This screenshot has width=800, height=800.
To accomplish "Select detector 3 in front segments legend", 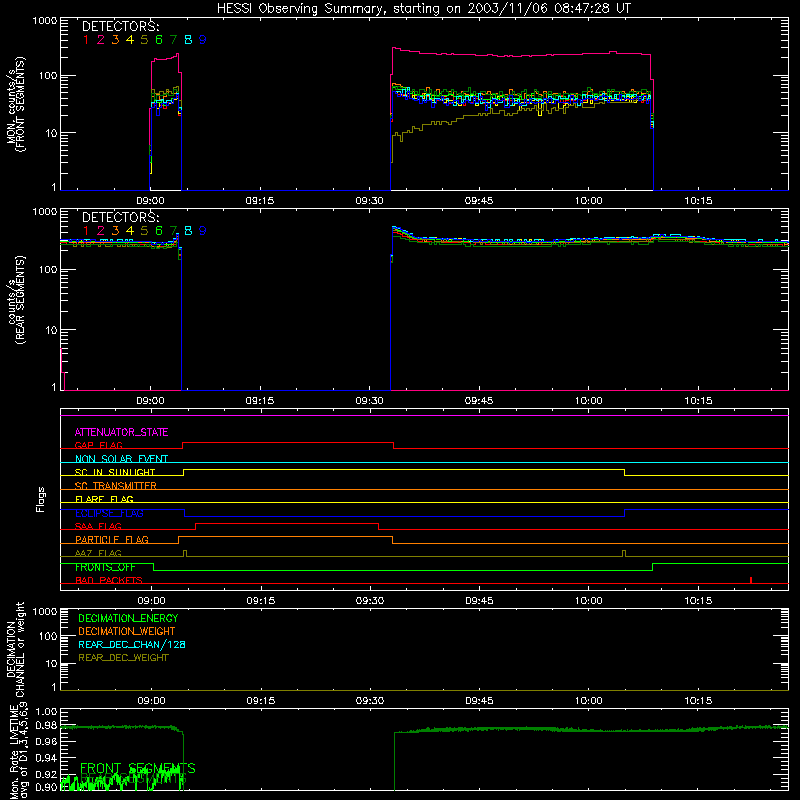I will pyautogui.click(x=115, y=40).
